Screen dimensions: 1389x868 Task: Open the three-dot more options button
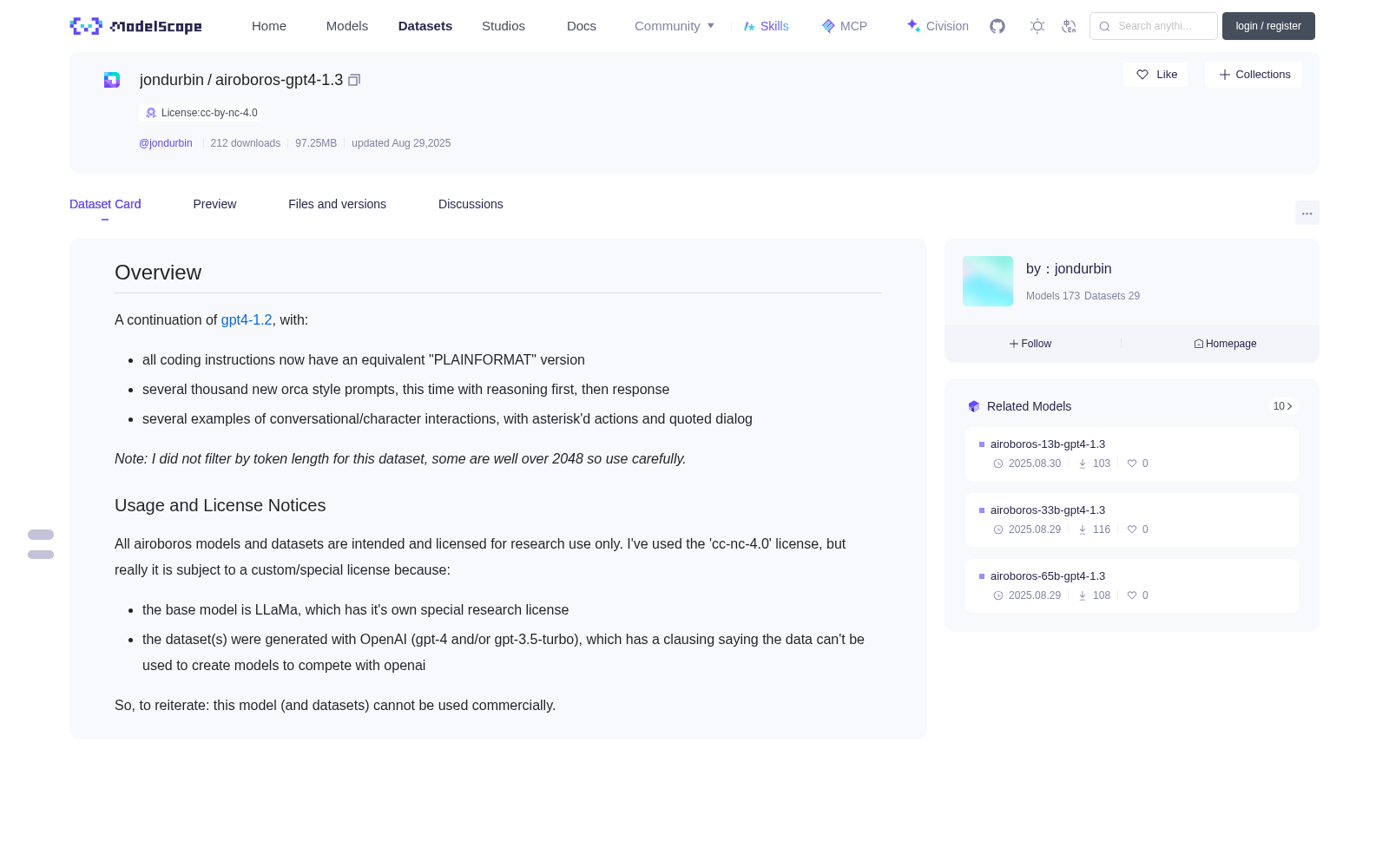(x=1307, y=213)
